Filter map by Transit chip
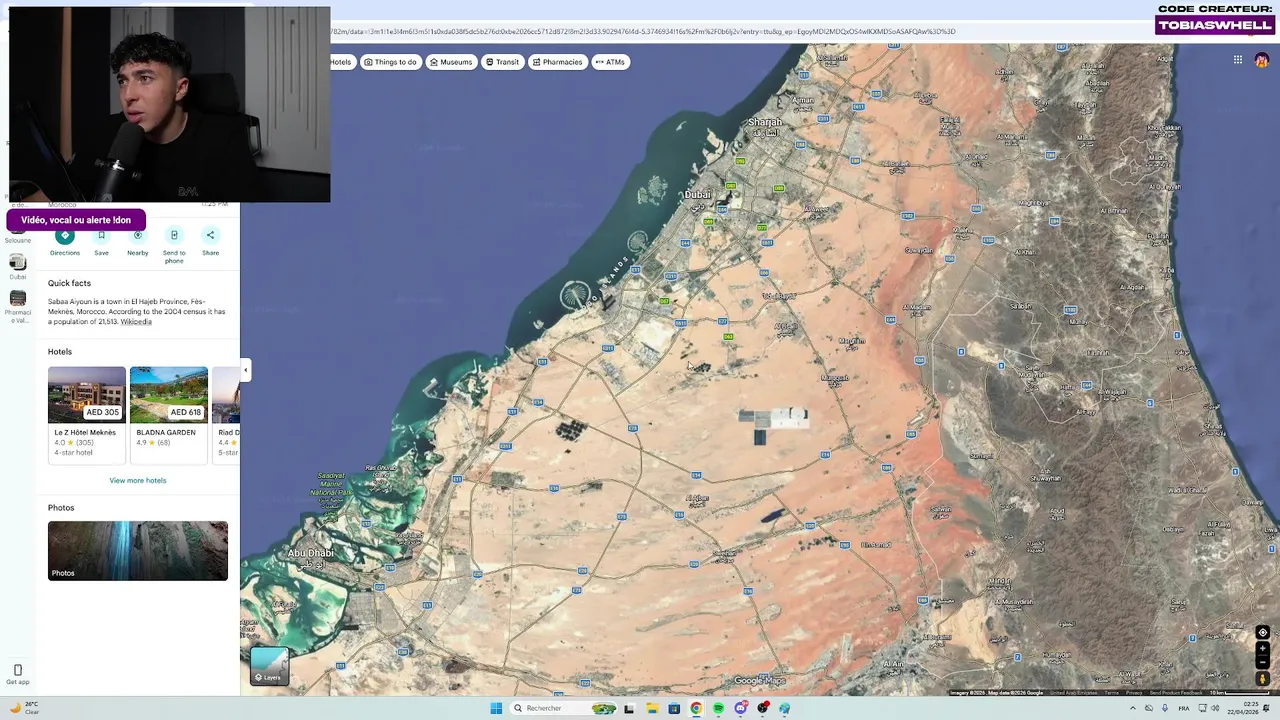1280x720 pixels. pyautogui.click(x=503, y=62)
